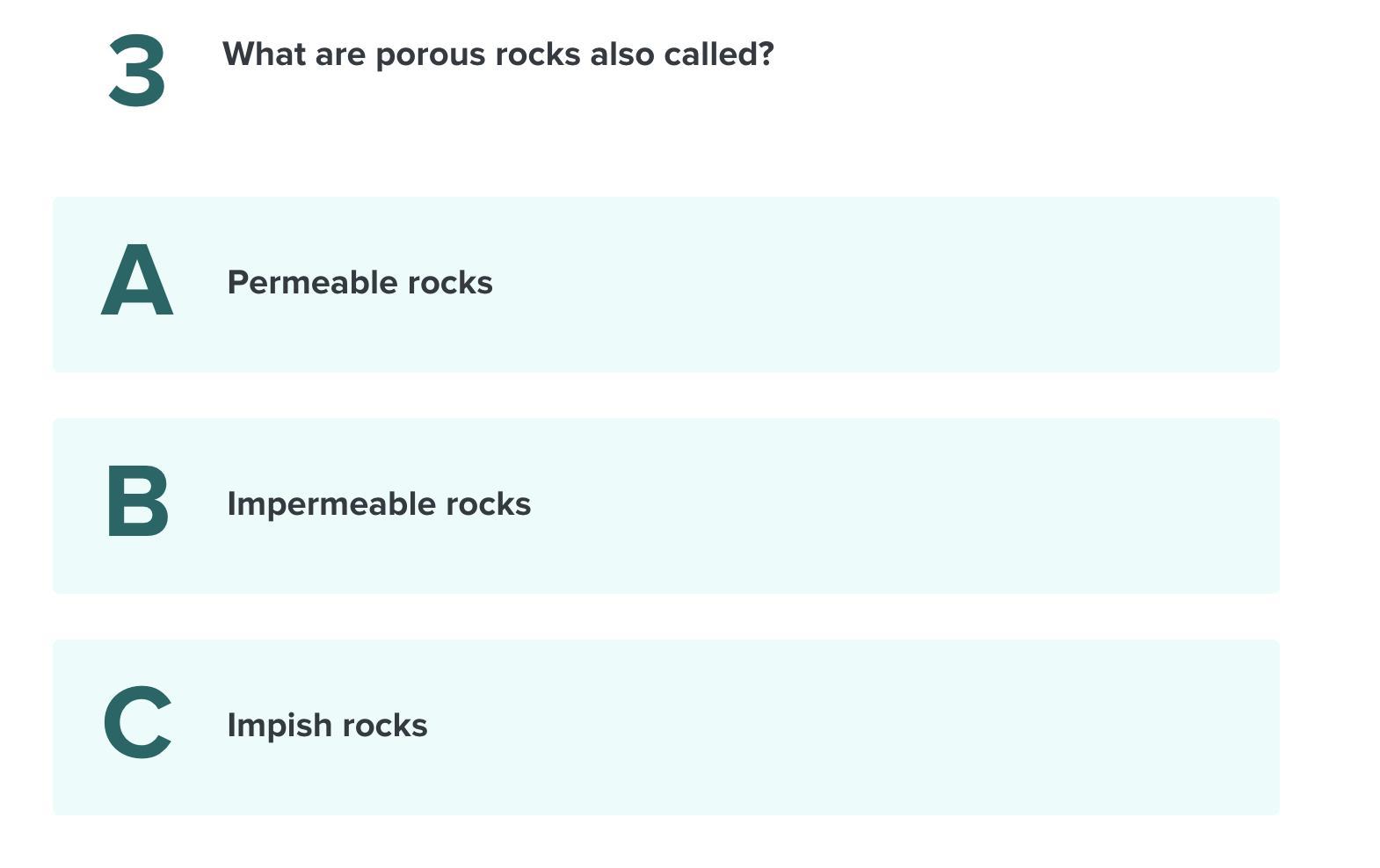The height and width of the screenshot is (868, 1380).
Task: Click the large letter A icon
Action: click(137, 280)
